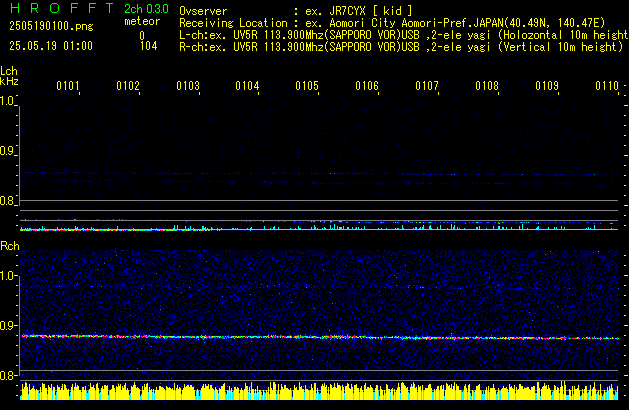Click time marker 0106

click(x=367, y=86)
